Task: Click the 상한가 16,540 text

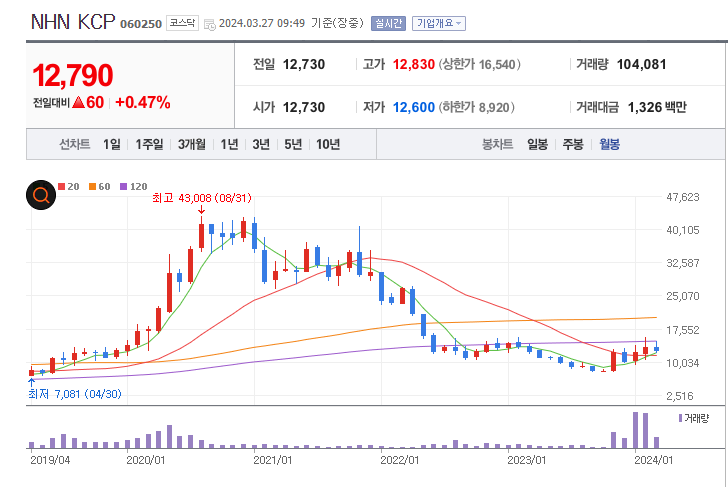Action: coord(479,65)
